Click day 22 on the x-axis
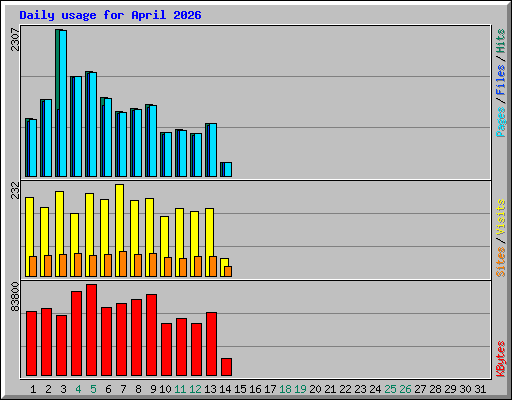The height and width of the screenshot is (400, 512). pyautogui.click(x=345, y=389)
